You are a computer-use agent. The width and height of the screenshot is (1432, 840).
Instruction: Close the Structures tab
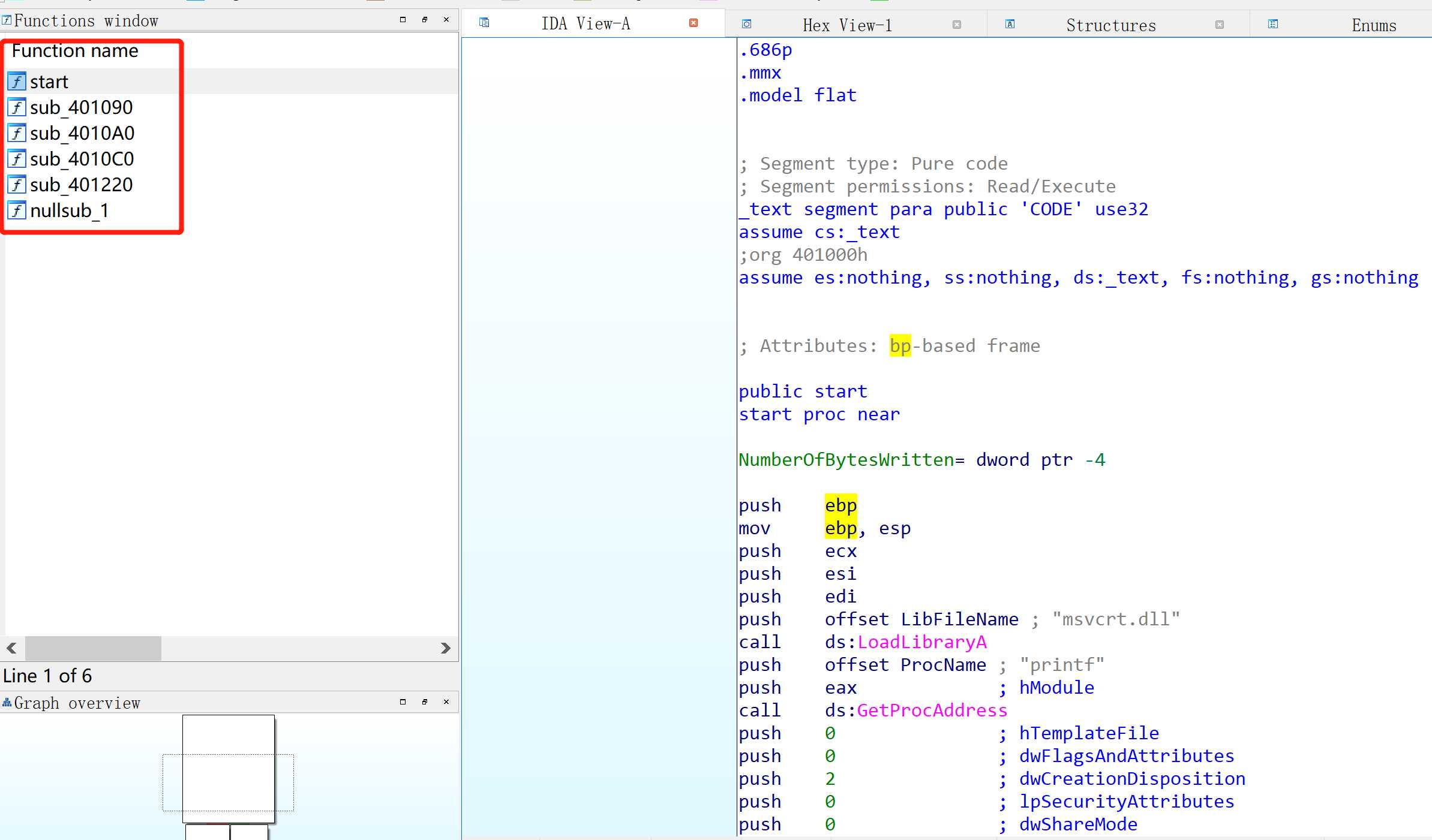tap(1220, 25)
